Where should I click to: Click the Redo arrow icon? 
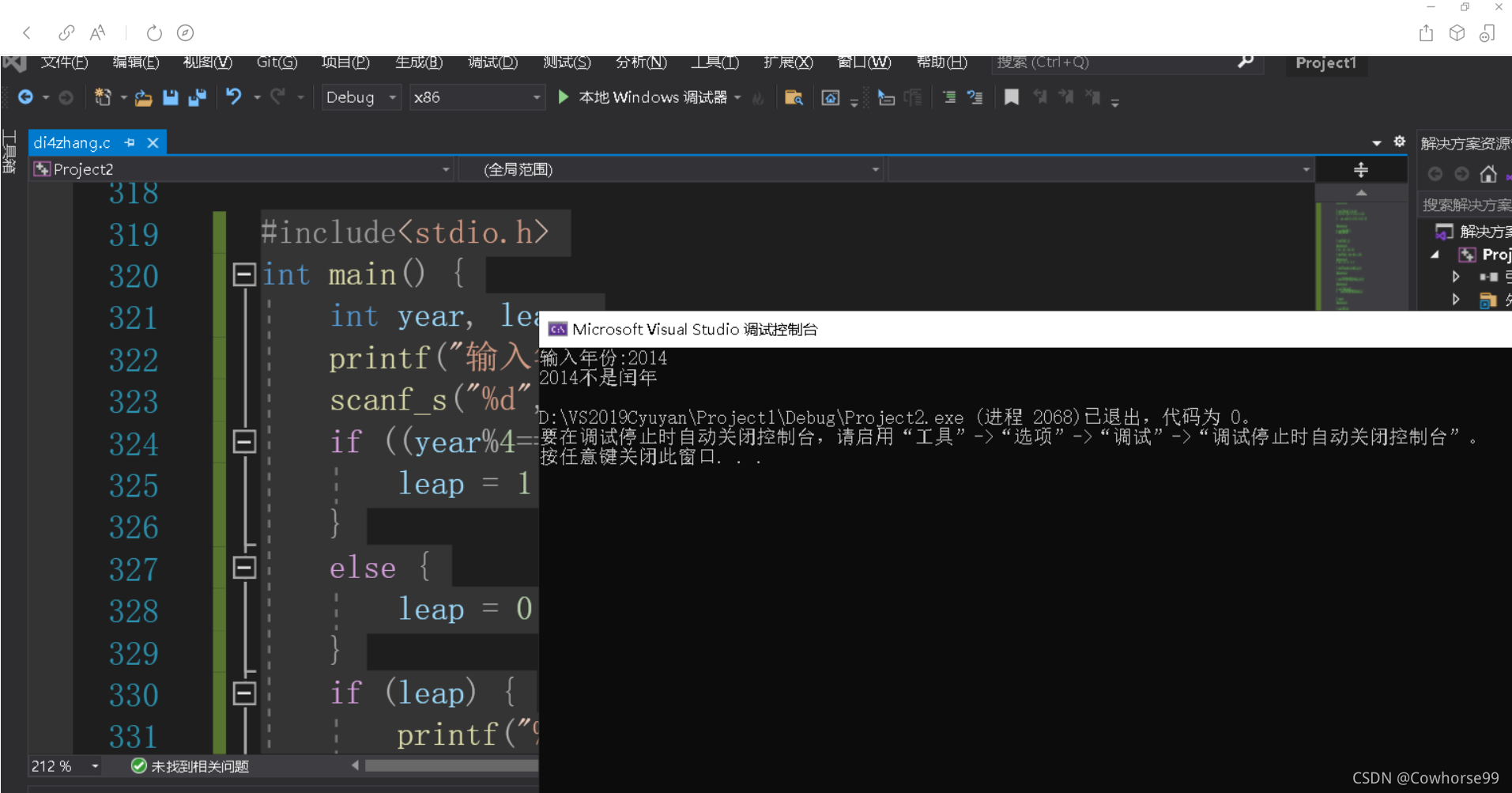[x=277, y=96]
